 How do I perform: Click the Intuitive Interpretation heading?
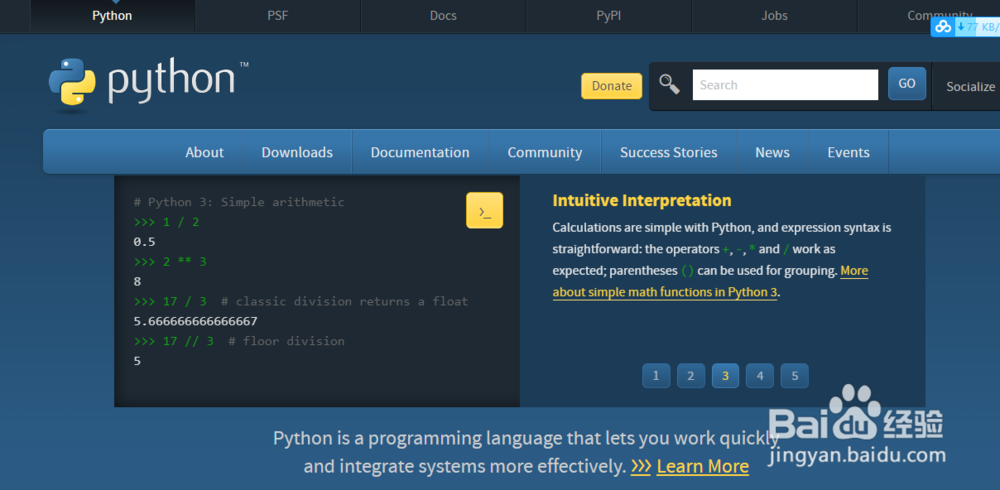[x=642, y=200]
